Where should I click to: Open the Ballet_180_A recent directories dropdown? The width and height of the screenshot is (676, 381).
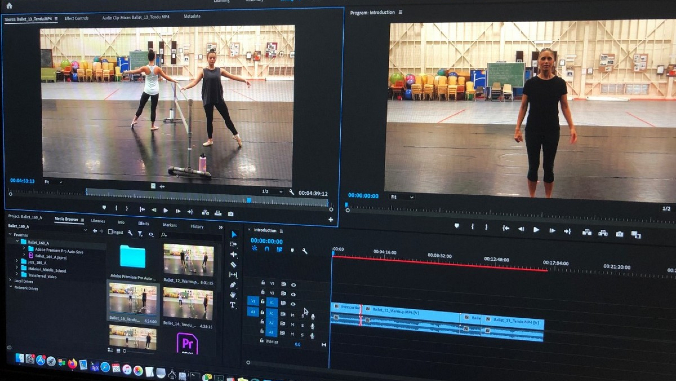[85, 231]
